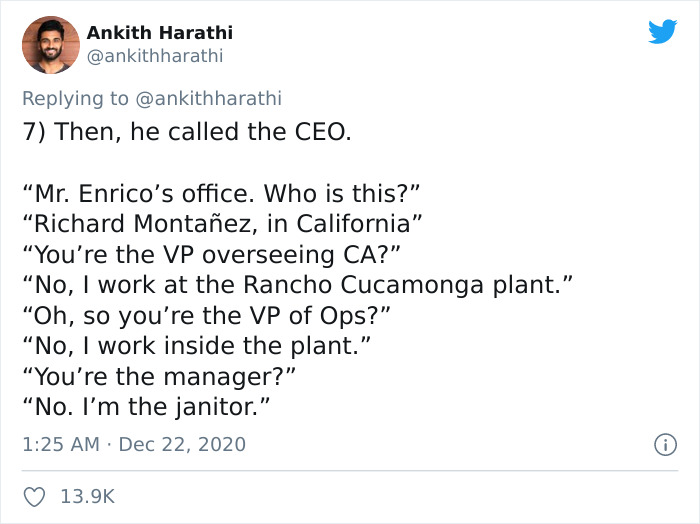Click the @ankithharathi handle under the name
The image size is (700, 524).
(x=154, y=56)
